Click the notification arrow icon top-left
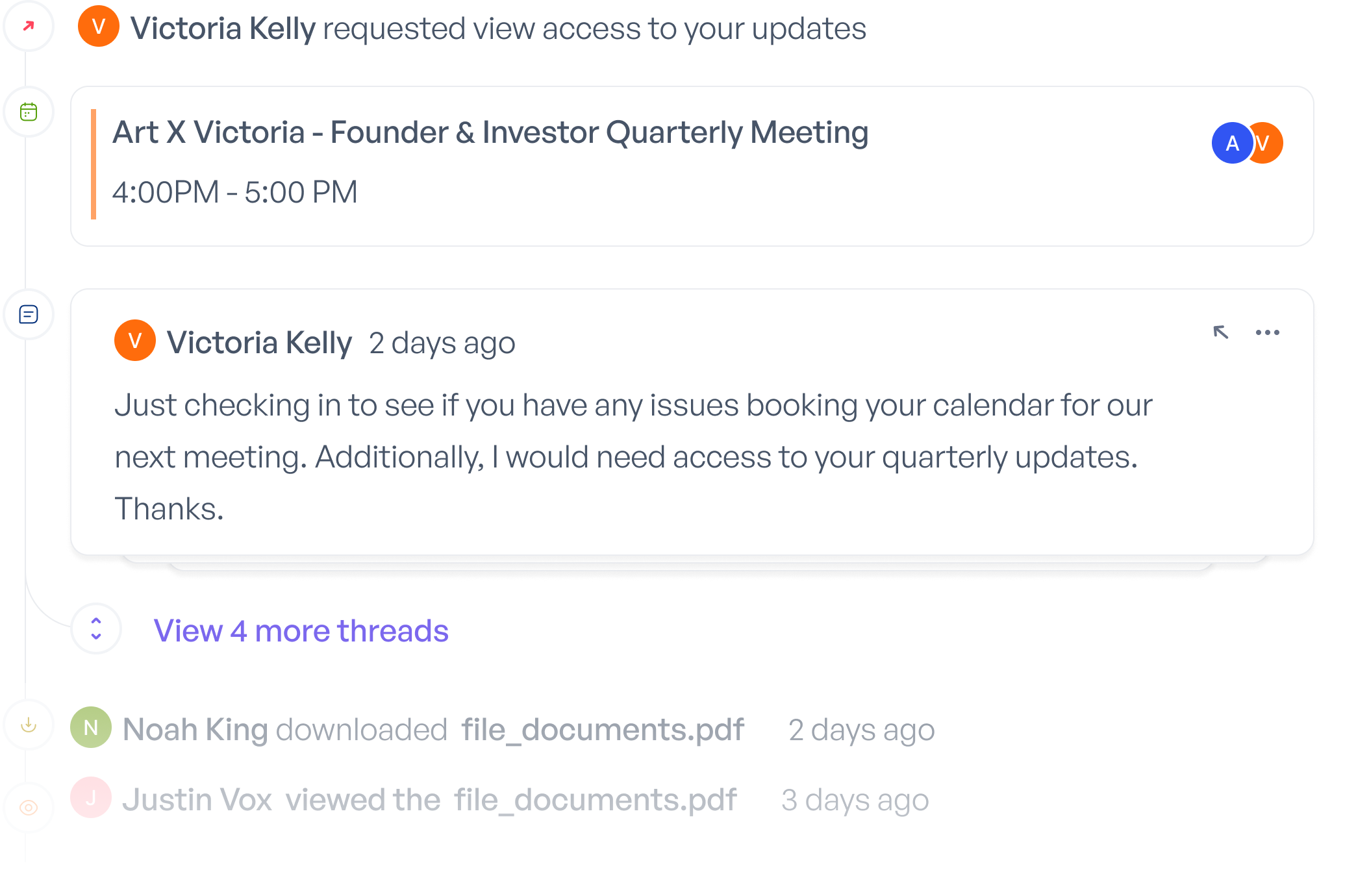Image resolution: width=1369 pixels, height=896 pixels. tap(29, 28)
